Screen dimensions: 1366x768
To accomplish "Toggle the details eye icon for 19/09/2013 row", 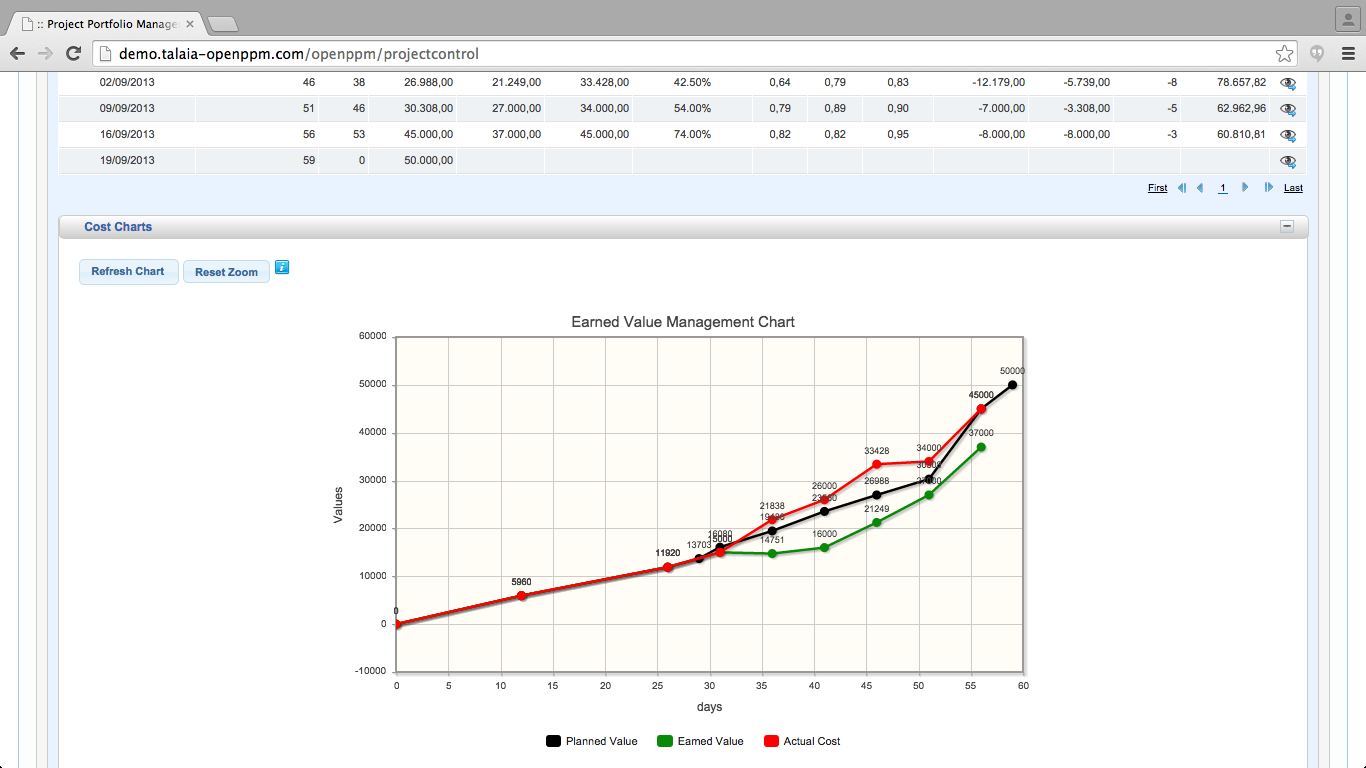I will (x=1288, y=160).
